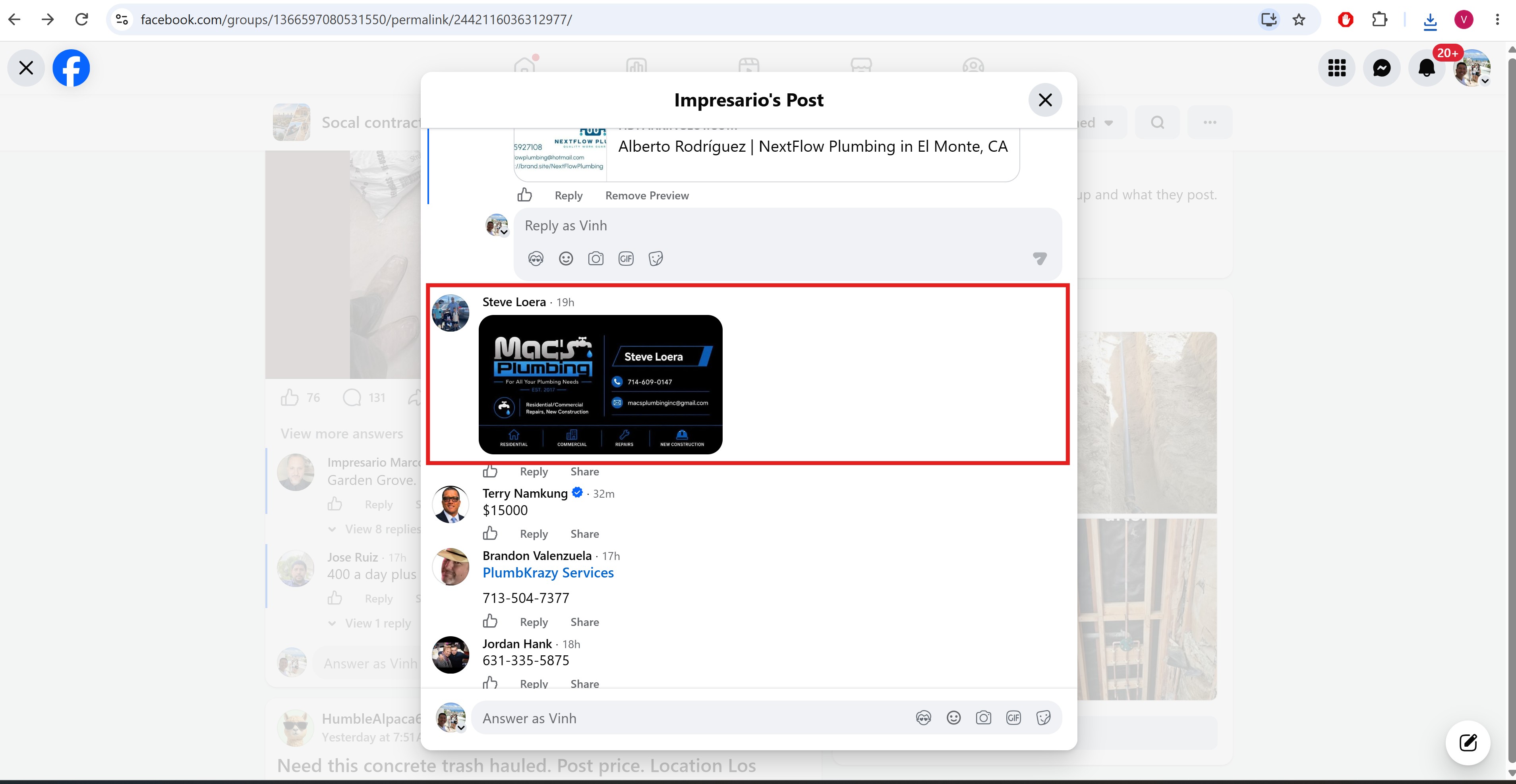Start a new message with compose icon

click(x=1468, y=743)
